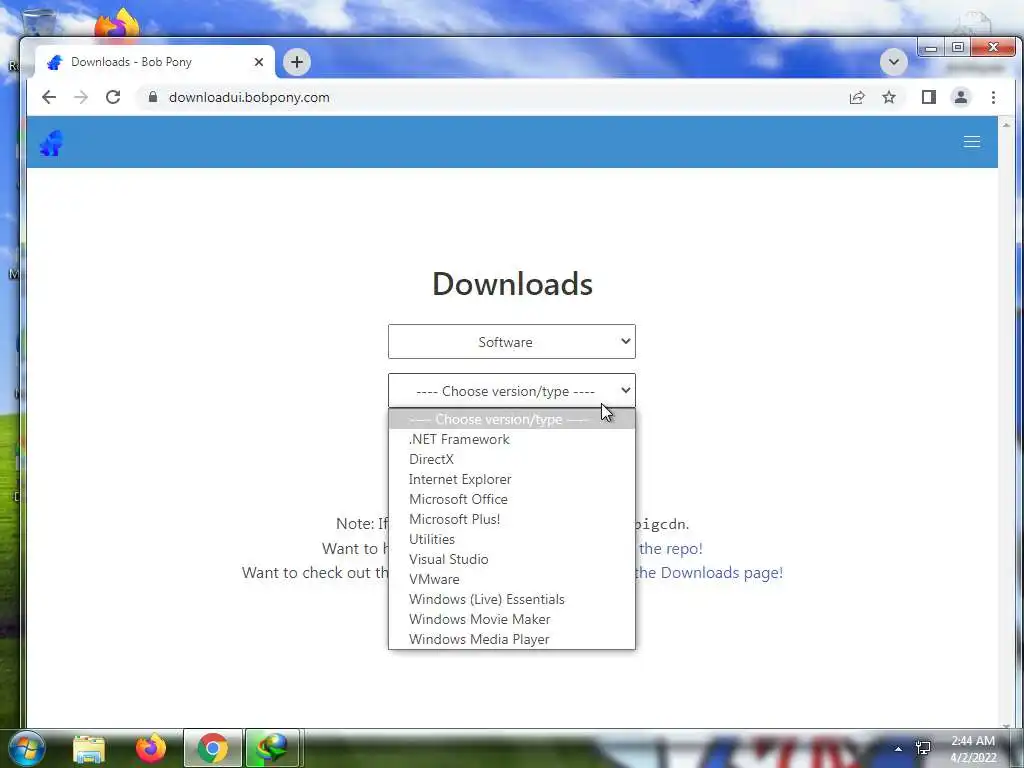This screenshot has width=1024, height=768.
Task: Open the Software category dropdown
Action: [x=511, y=342]
